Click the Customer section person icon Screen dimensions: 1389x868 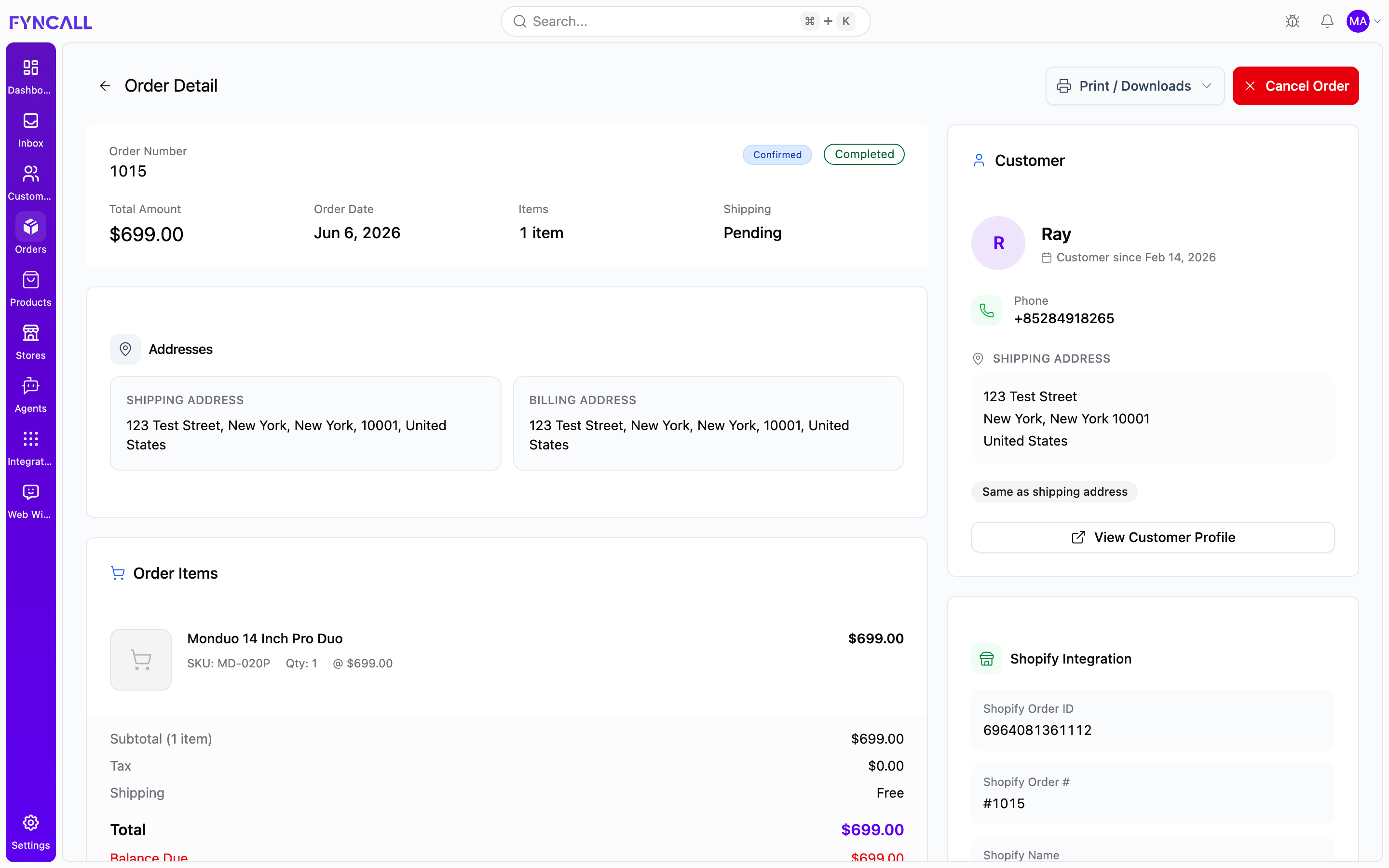[979, 160]
